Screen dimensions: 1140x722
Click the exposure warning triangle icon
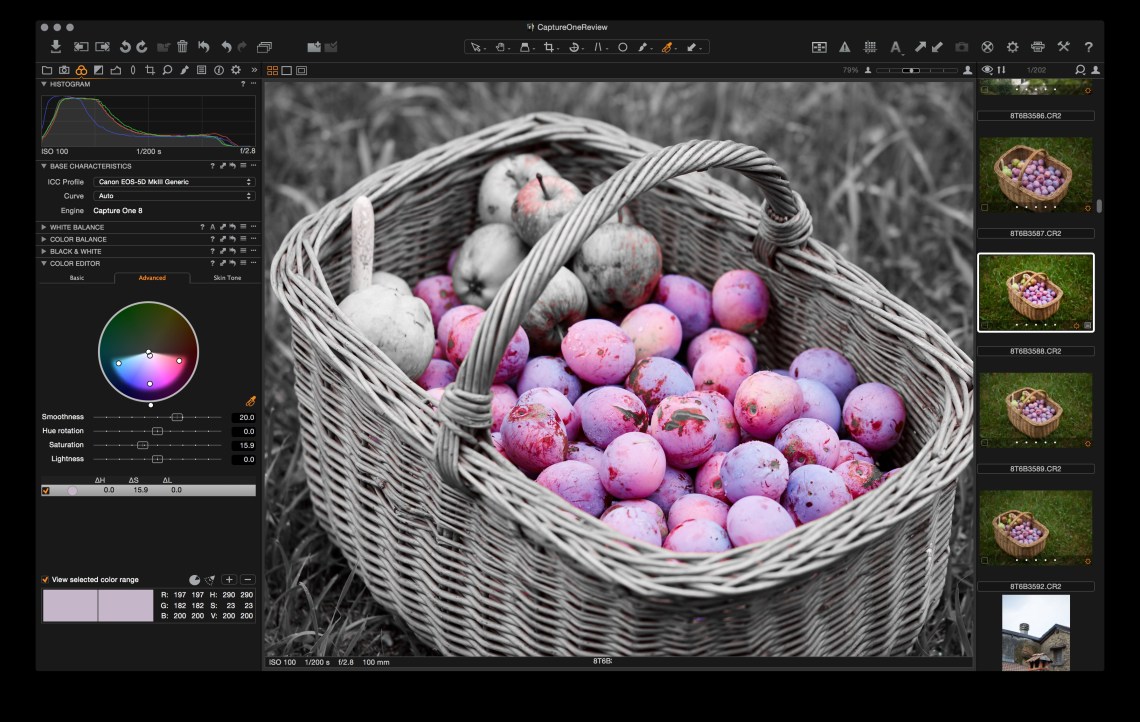(x=845, y=47)
